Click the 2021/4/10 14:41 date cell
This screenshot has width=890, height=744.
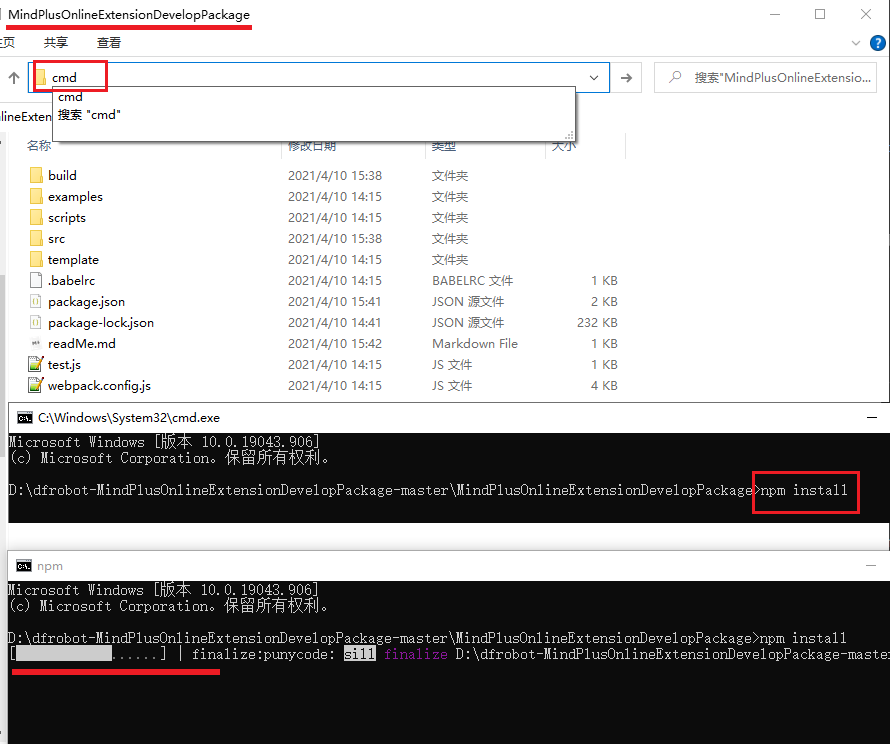[x=335, y=322]
